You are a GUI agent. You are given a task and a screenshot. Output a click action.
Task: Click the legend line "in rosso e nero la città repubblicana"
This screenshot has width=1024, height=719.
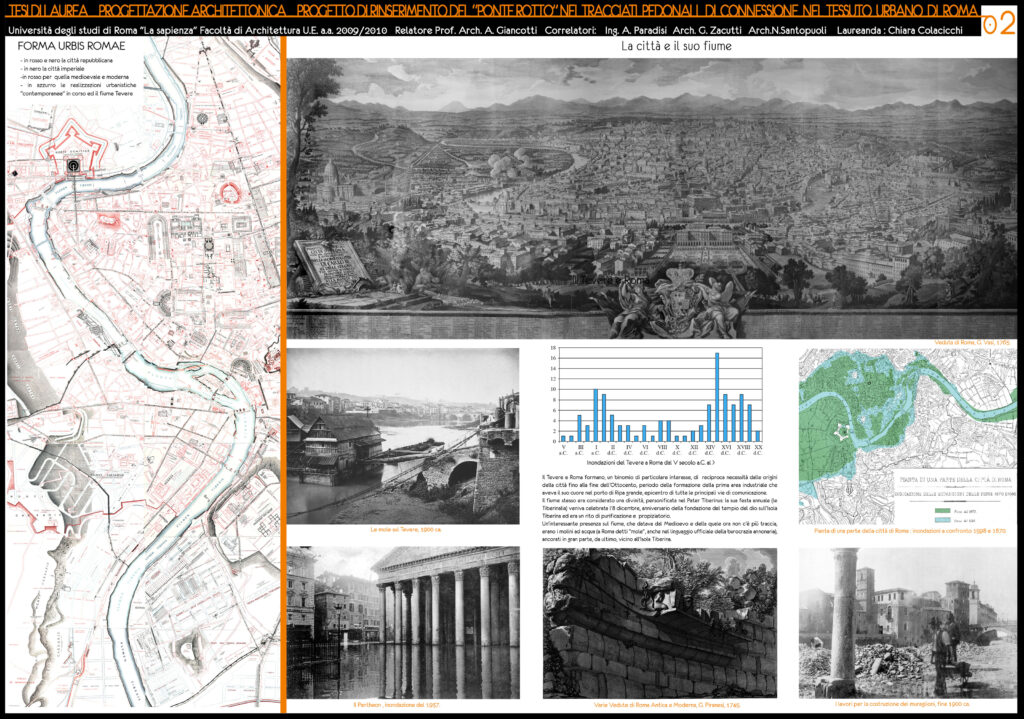(x=66, y=60)
